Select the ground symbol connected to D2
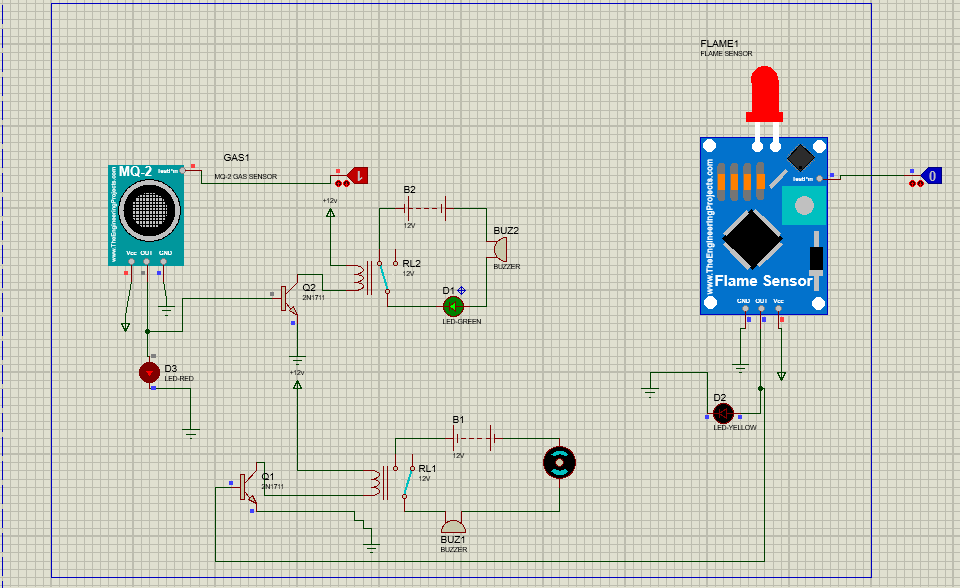960x588 pixels. click(x=650, y=391)
